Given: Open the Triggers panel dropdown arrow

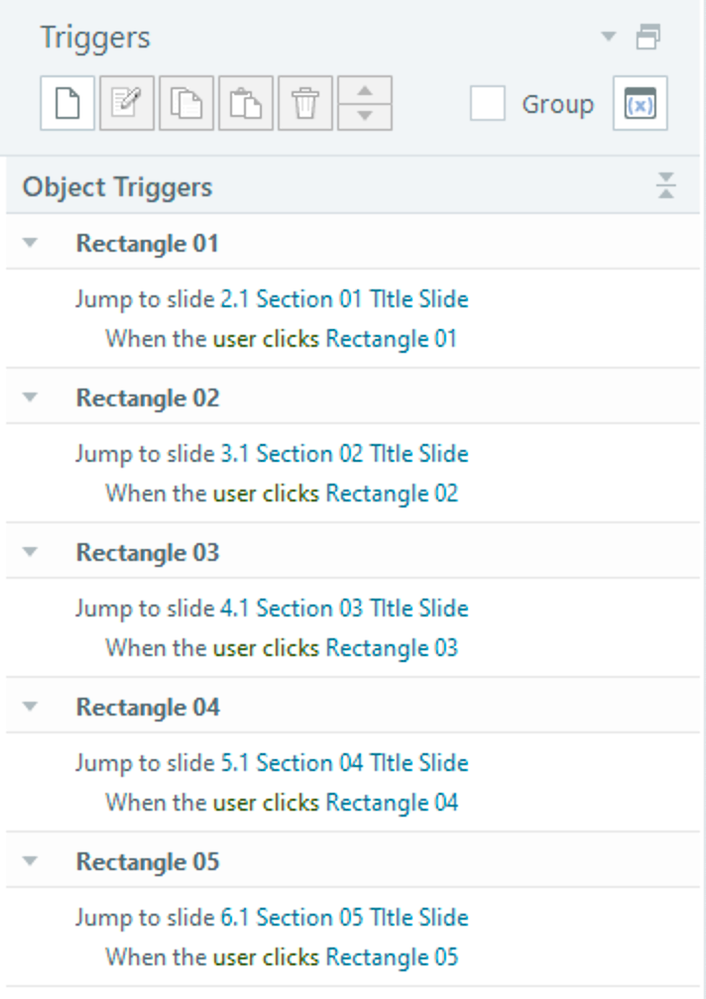Looking at the screenshot, I should point(608,38).
